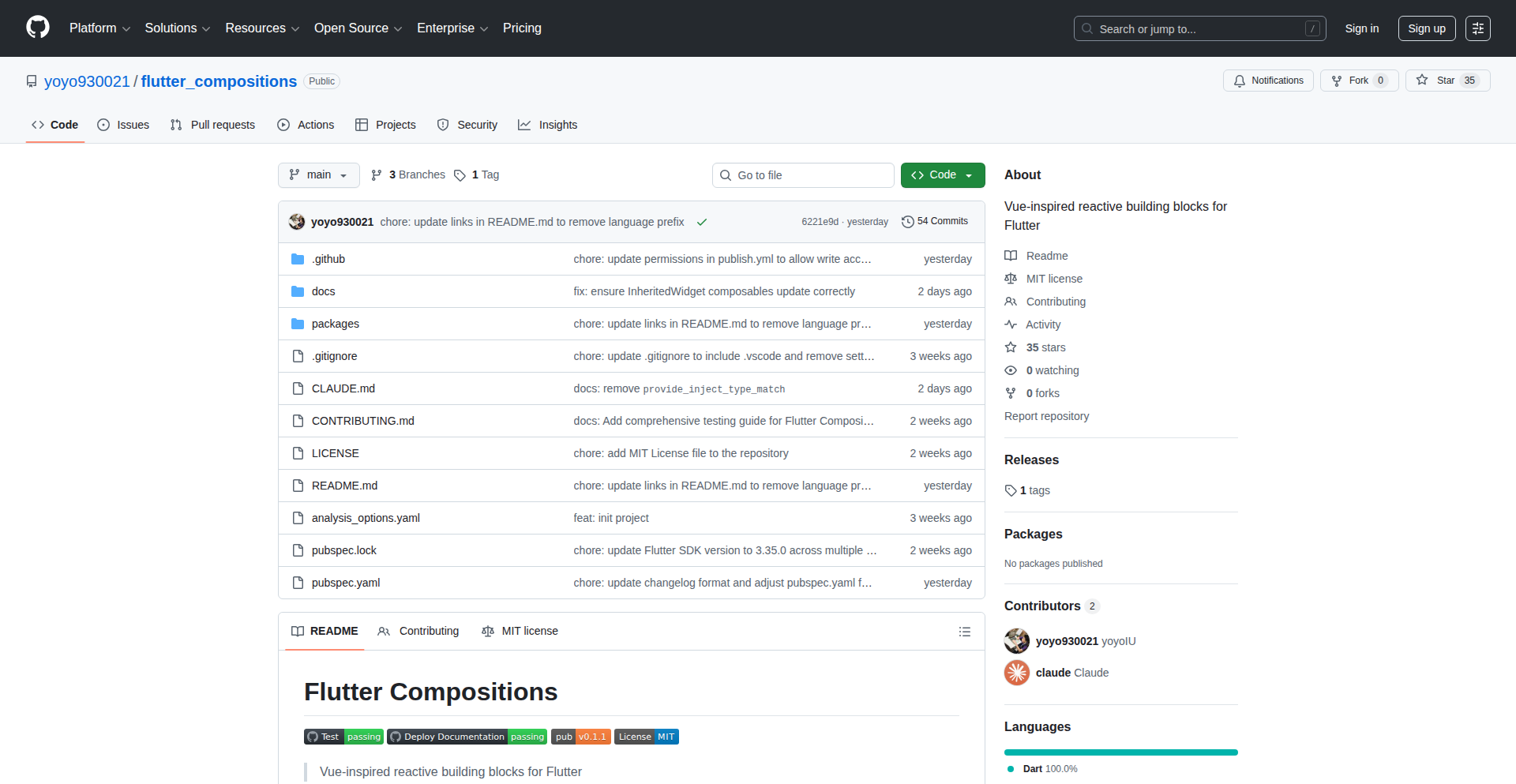
Task: Fork the repository using fork icon
Action: click(1336, 80)
